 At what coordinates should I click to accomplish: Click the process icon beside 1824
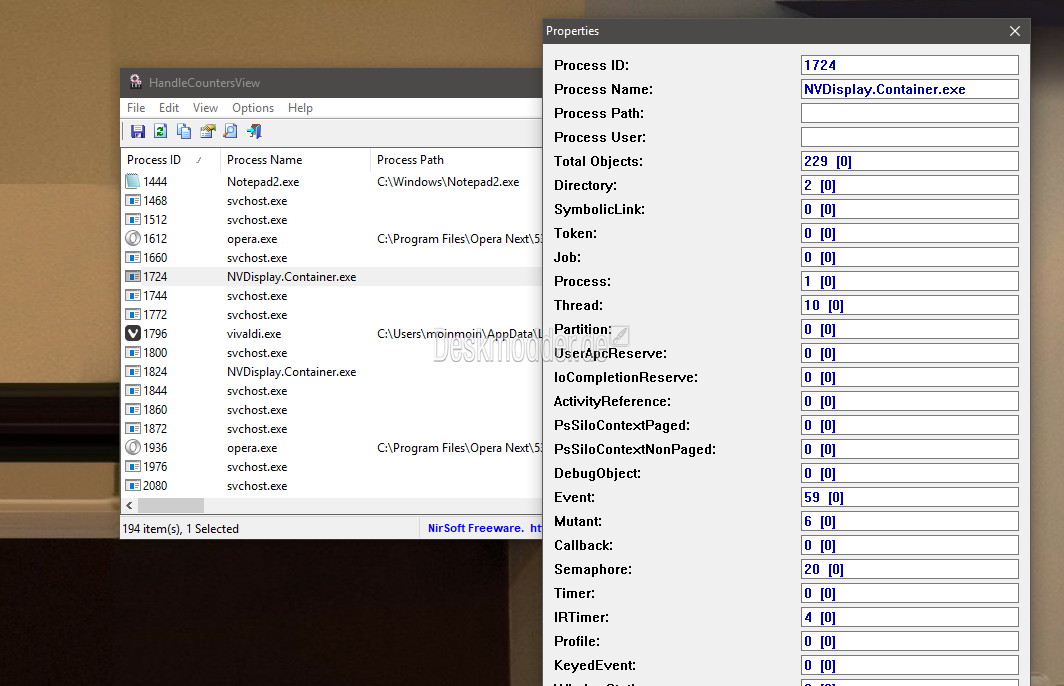click(x=133, y=371)
